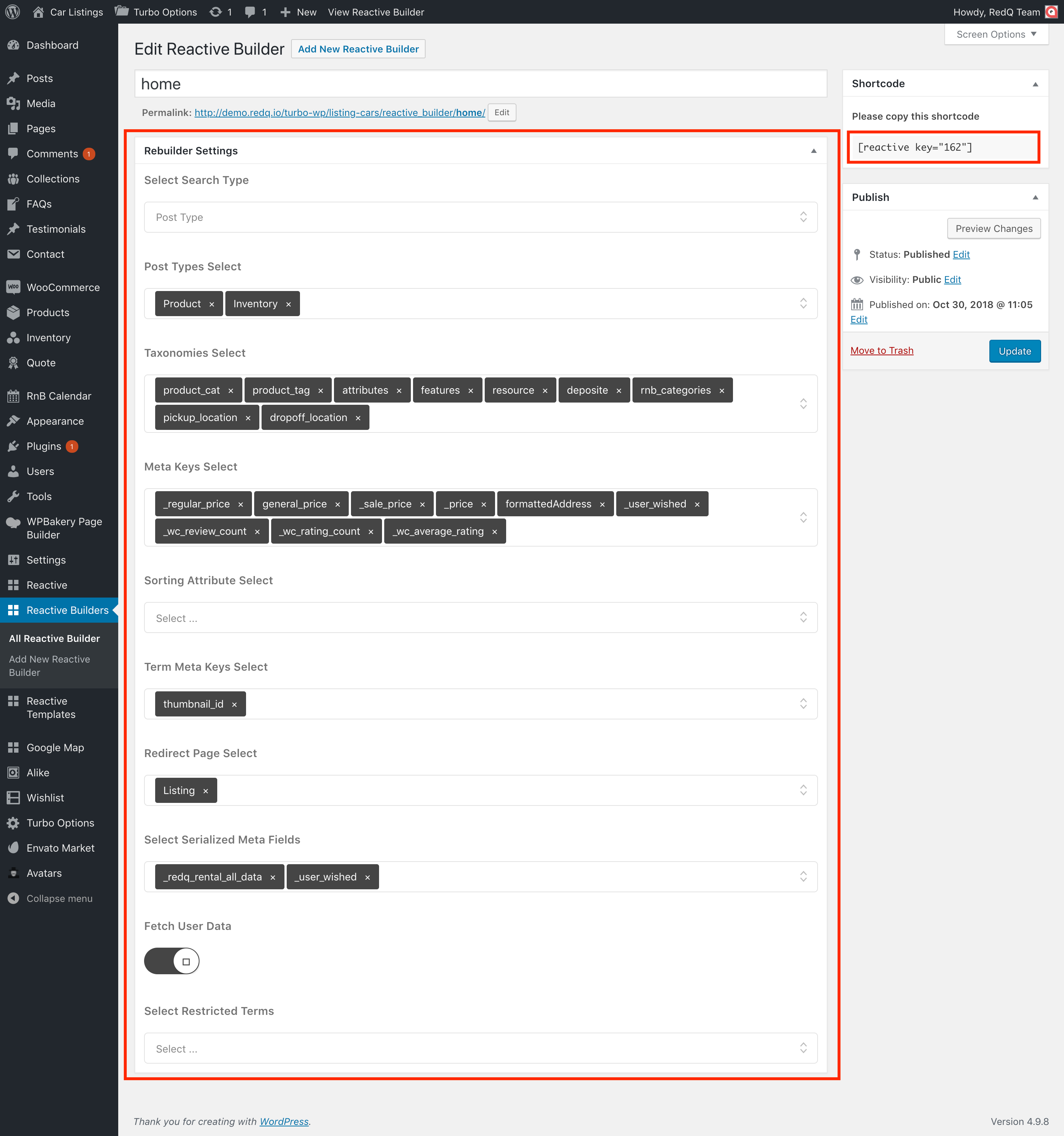Click the updates icon in admin bar
Screen dimensions: 1064x1136
pos(215,12)
